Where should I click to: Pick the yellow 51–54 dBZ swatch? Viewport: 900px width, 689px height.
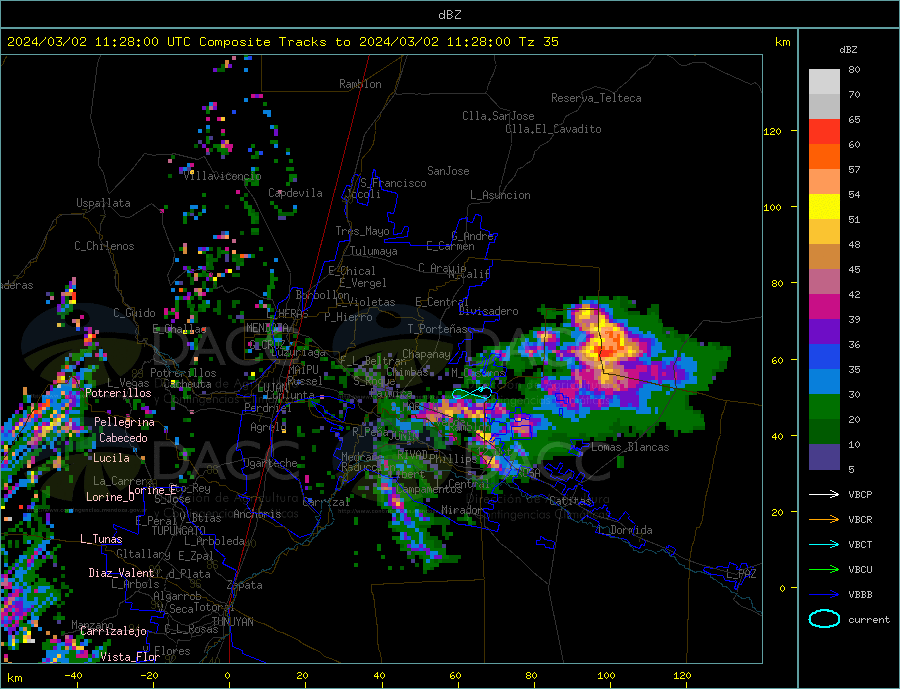click(824, 207)
